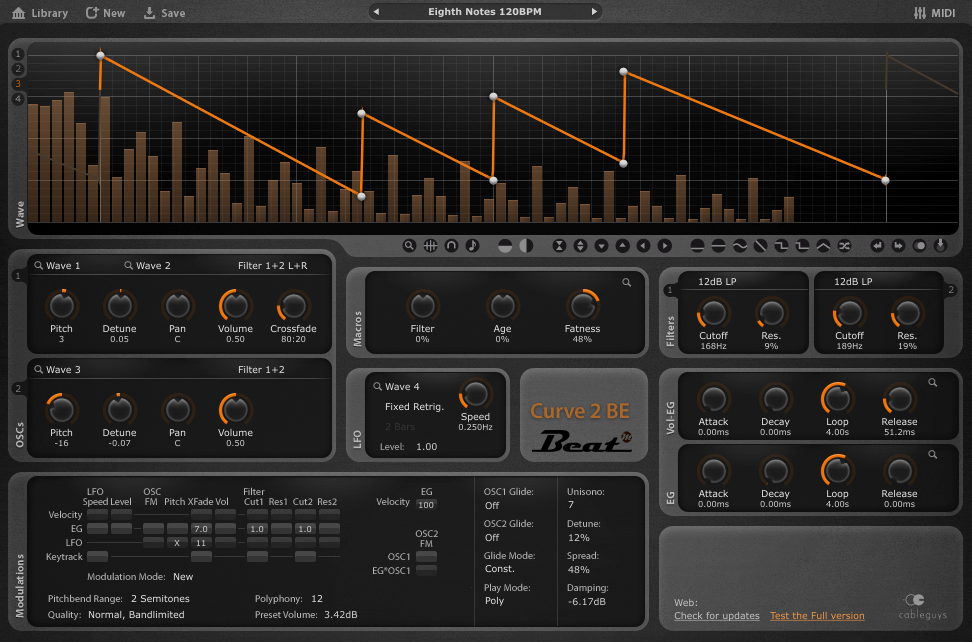Select waveform slot 3
Viewport: 972px width, 642px height.
pyautogui.click(x=18, y=84)
